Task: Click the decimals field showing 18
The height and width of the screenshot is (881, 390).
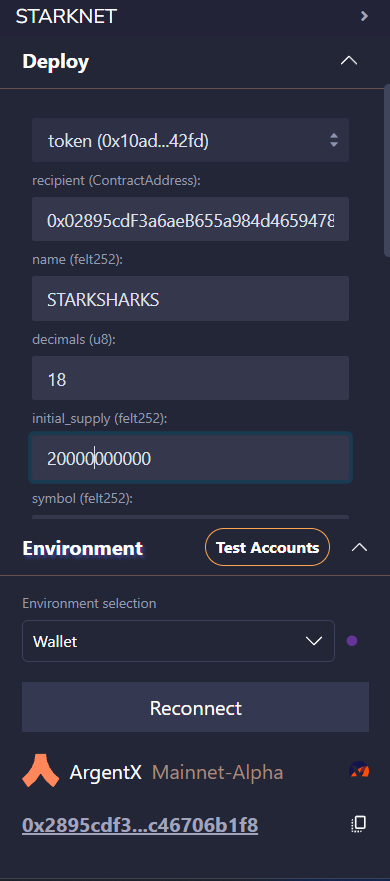Action: pyautogui.click(x=191, y=379)
